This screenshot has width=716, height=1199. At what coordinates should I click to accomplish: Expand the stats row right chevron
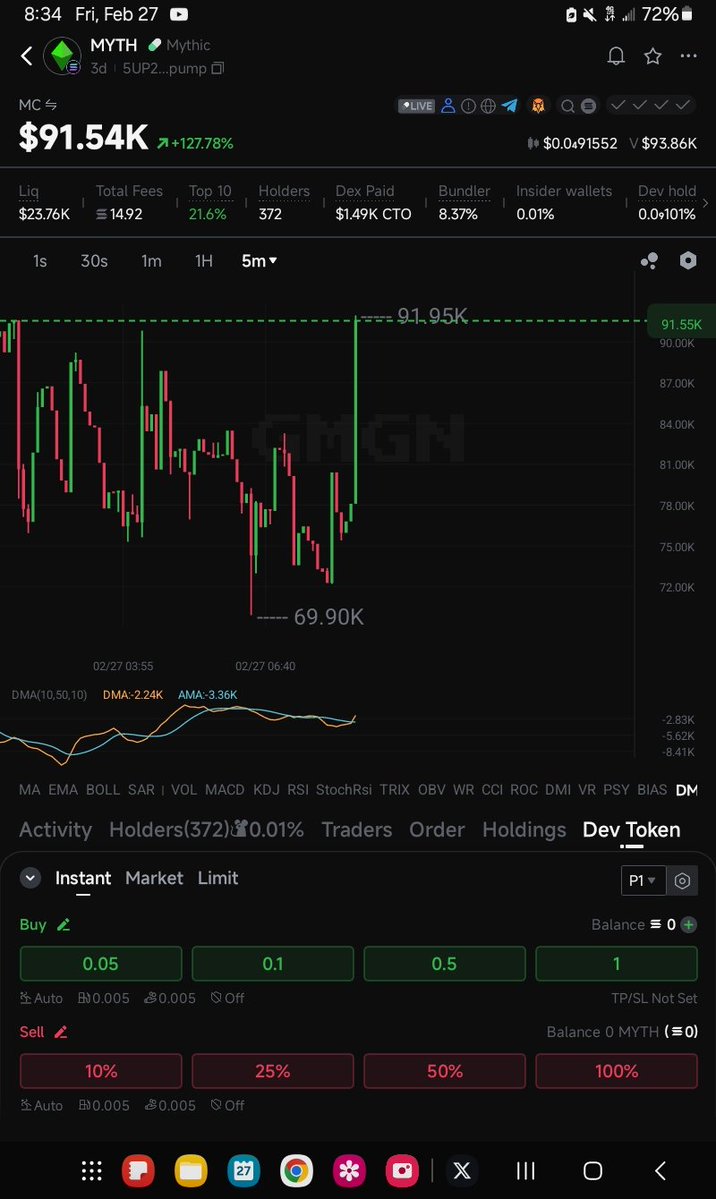click(705, 203)
